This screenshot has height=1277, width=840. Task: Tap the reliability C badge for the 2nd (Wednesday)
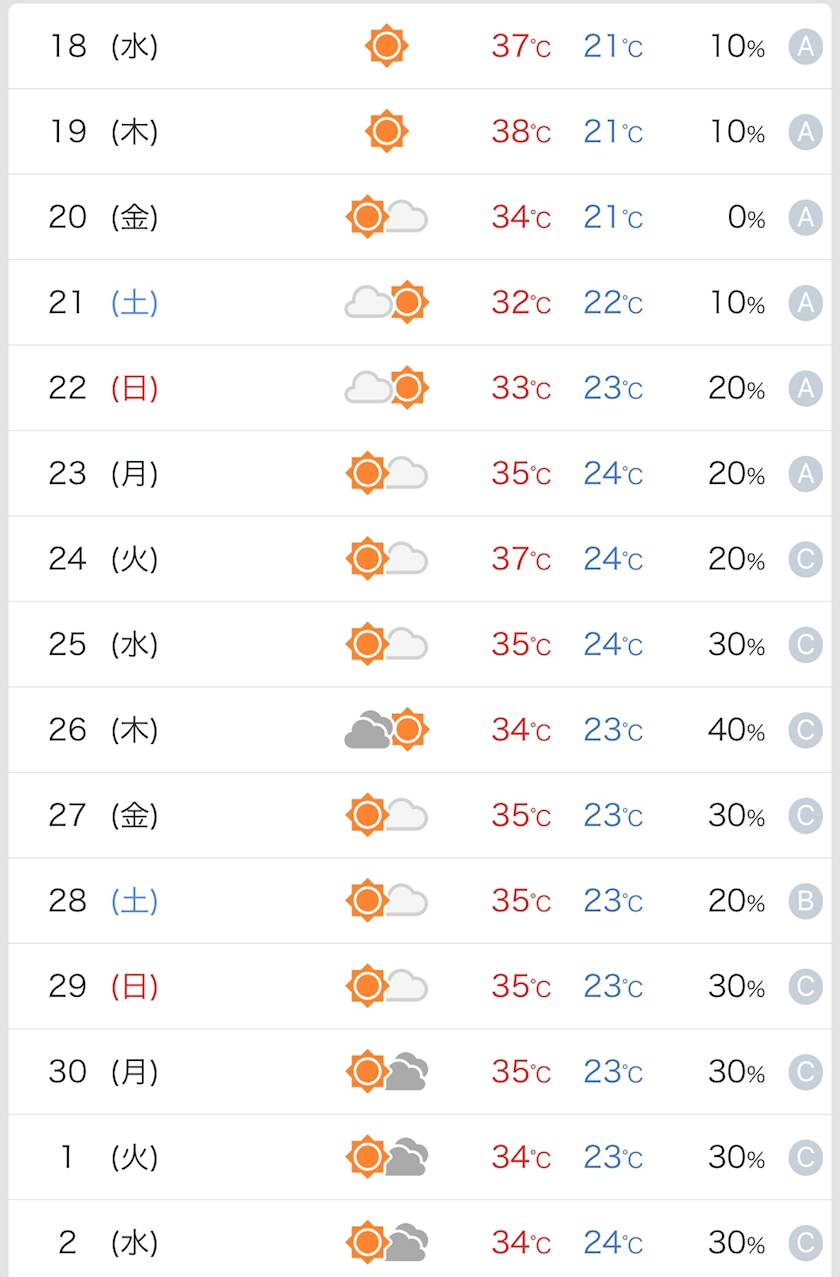click(x=805, y=1244)
